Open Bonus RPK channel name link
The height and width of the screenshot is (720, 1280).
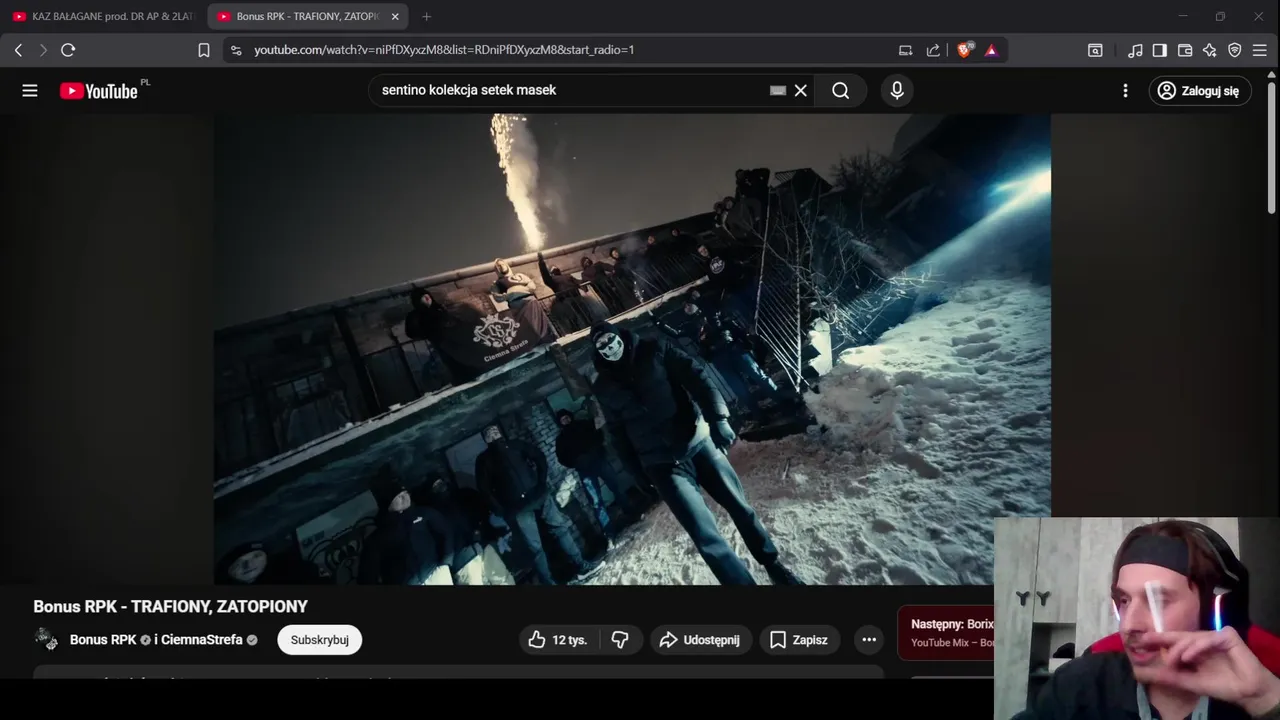point(103,640)
